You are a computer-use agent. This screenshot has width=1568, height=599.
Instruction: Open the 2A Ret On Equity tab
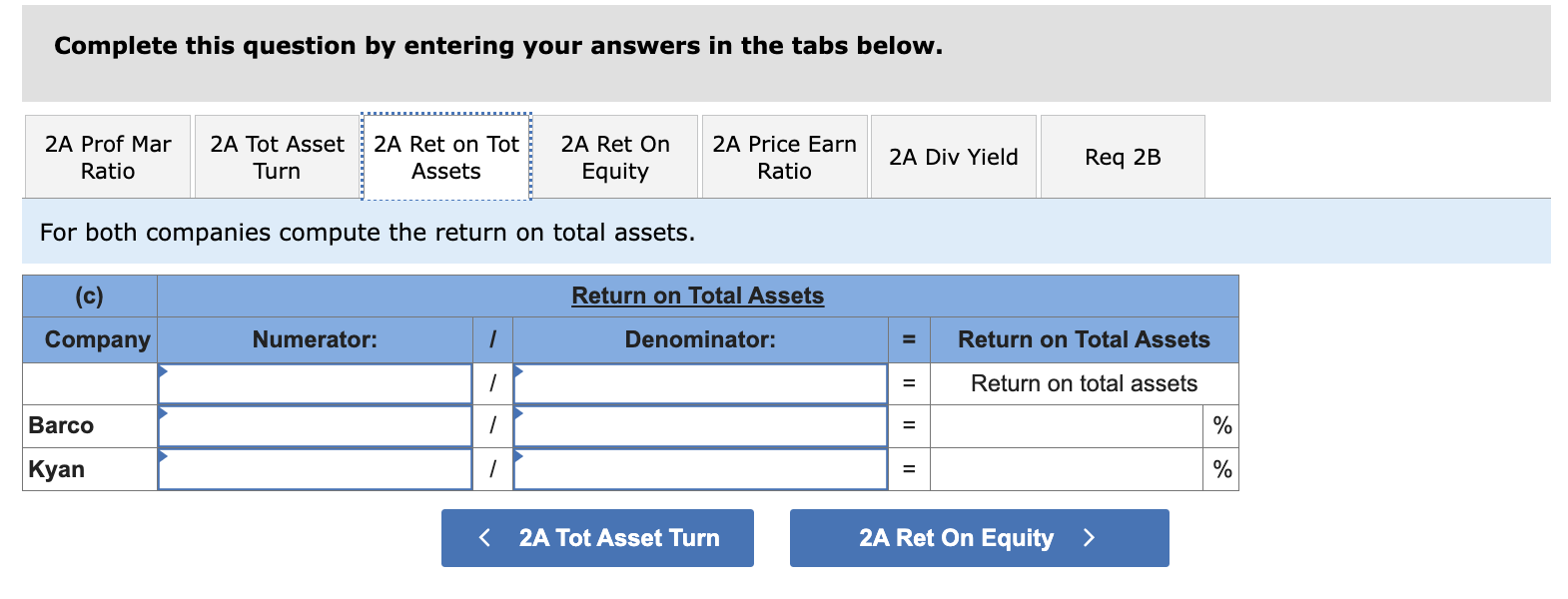coord(615,157)
